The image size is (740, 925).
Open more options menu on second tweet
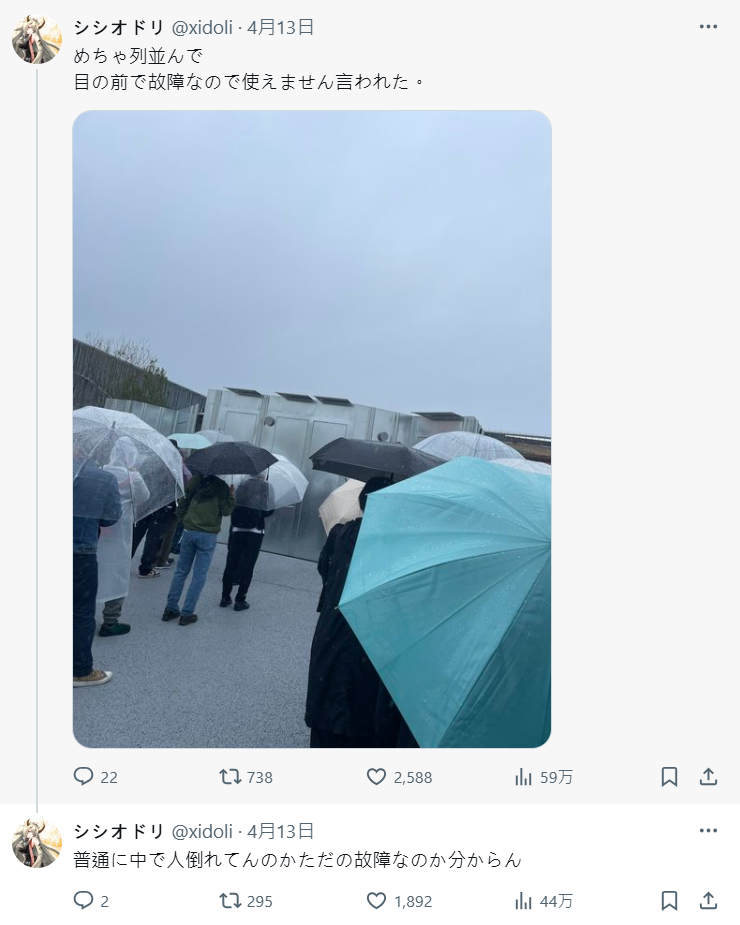(x=708, y=831)
